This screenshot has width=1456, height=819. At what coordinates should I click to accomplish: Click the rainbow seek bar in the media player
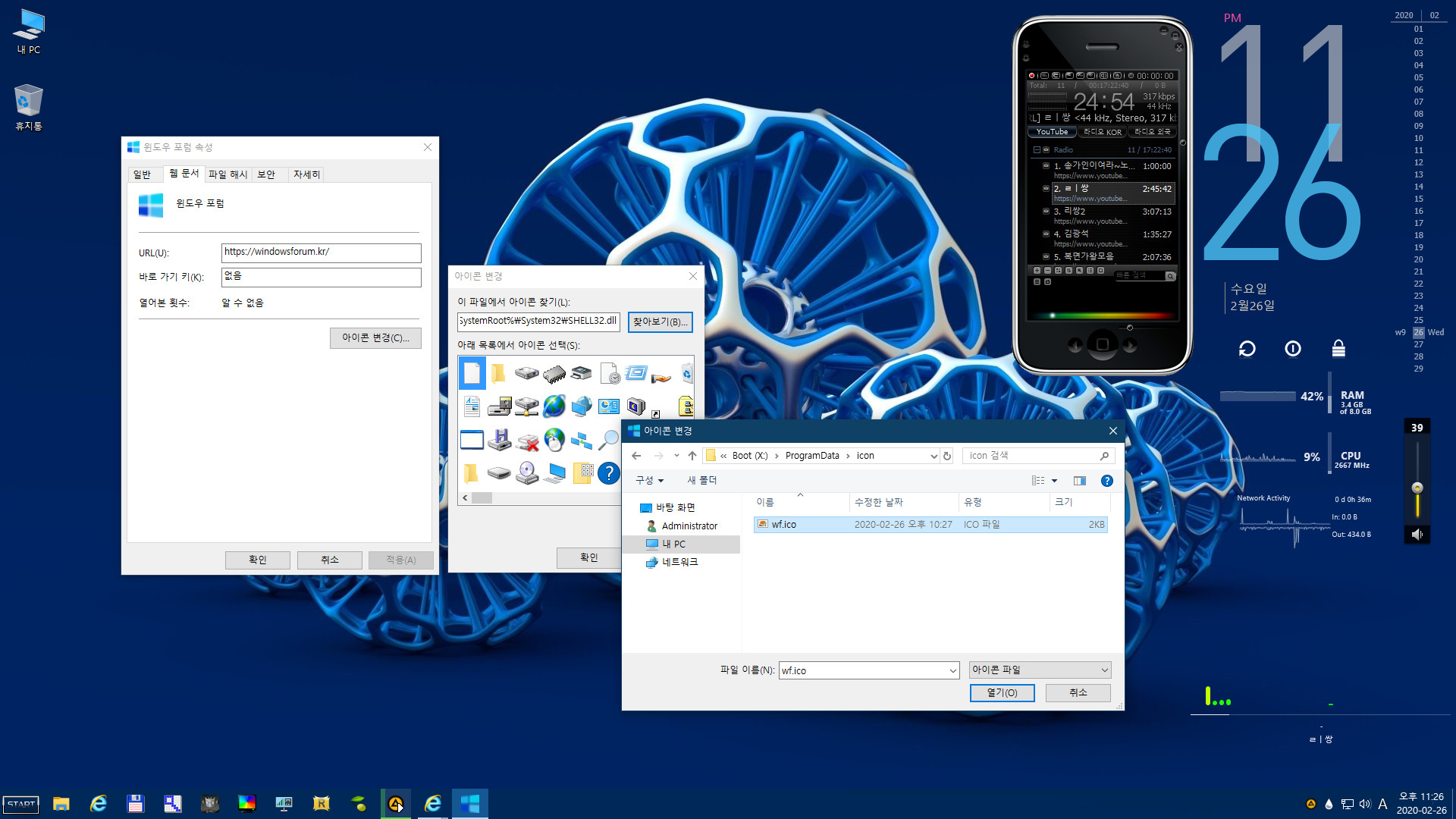(1101, 315)
